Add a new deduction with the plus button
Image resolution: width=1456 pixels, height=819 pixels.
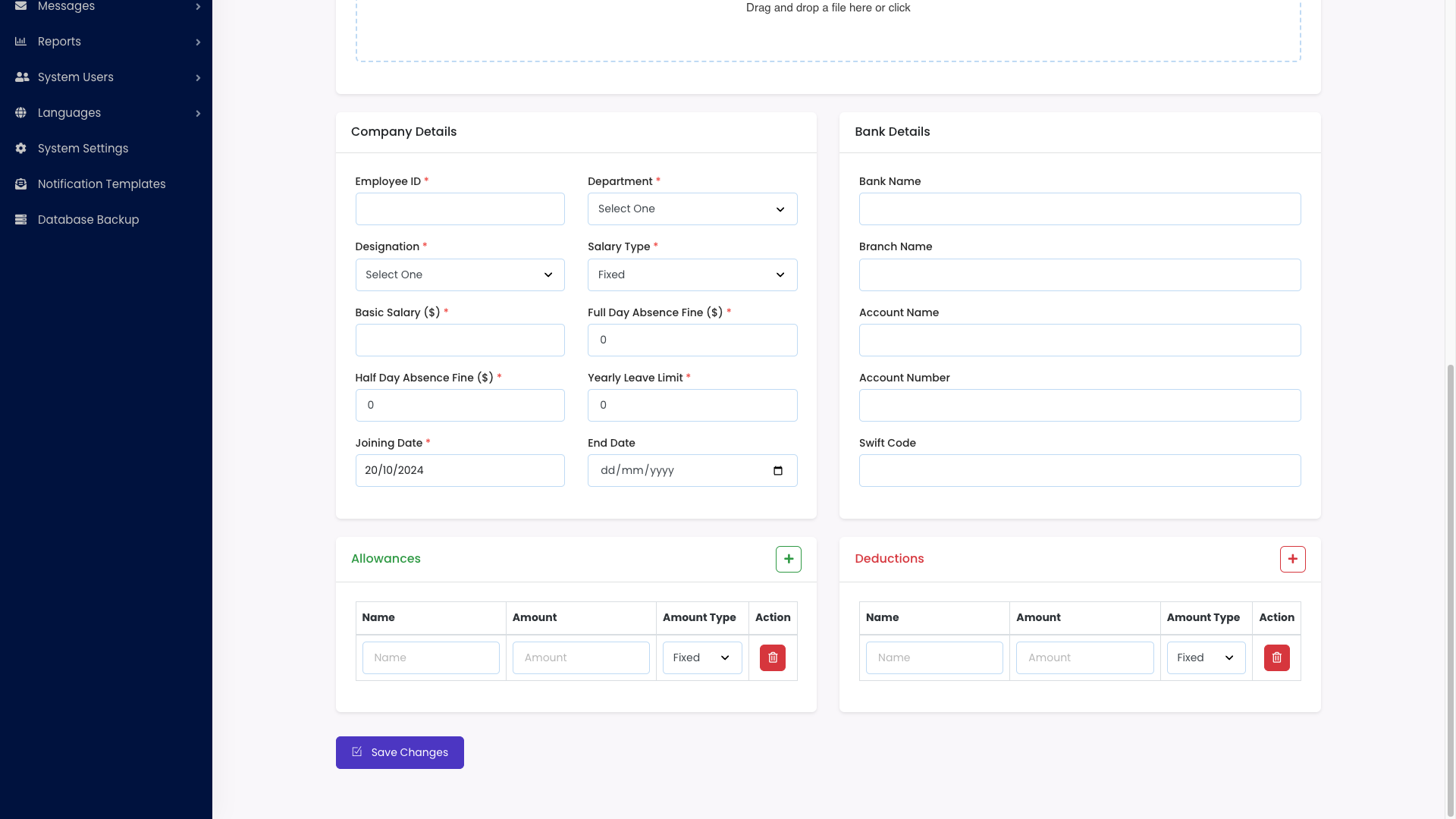[1292, 559]
